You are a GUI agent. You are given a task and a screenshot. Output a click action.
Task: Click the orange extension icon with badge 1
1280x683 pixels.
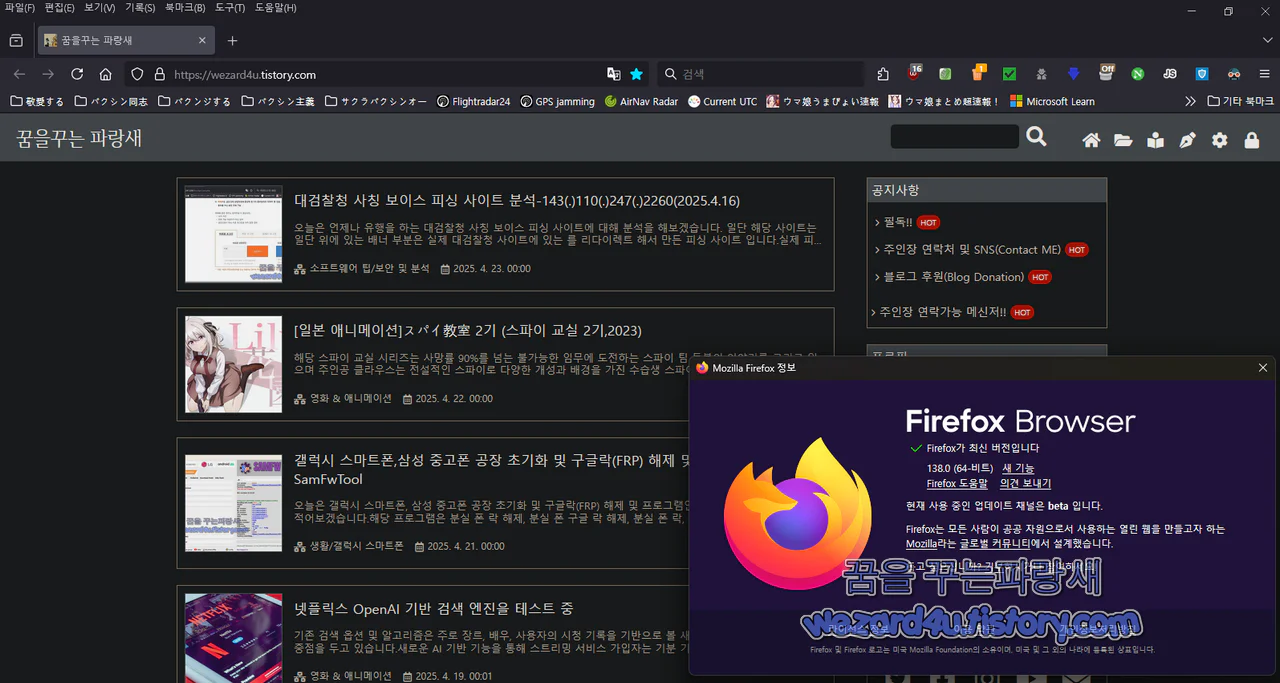pos(978,73)
